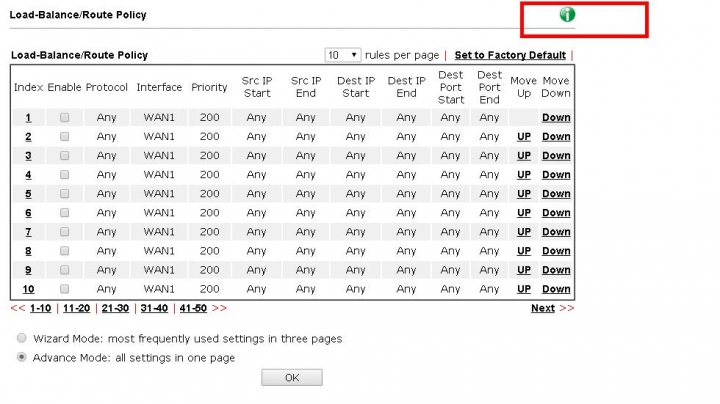Open rule index 2 link

click(x=28, y=137)
